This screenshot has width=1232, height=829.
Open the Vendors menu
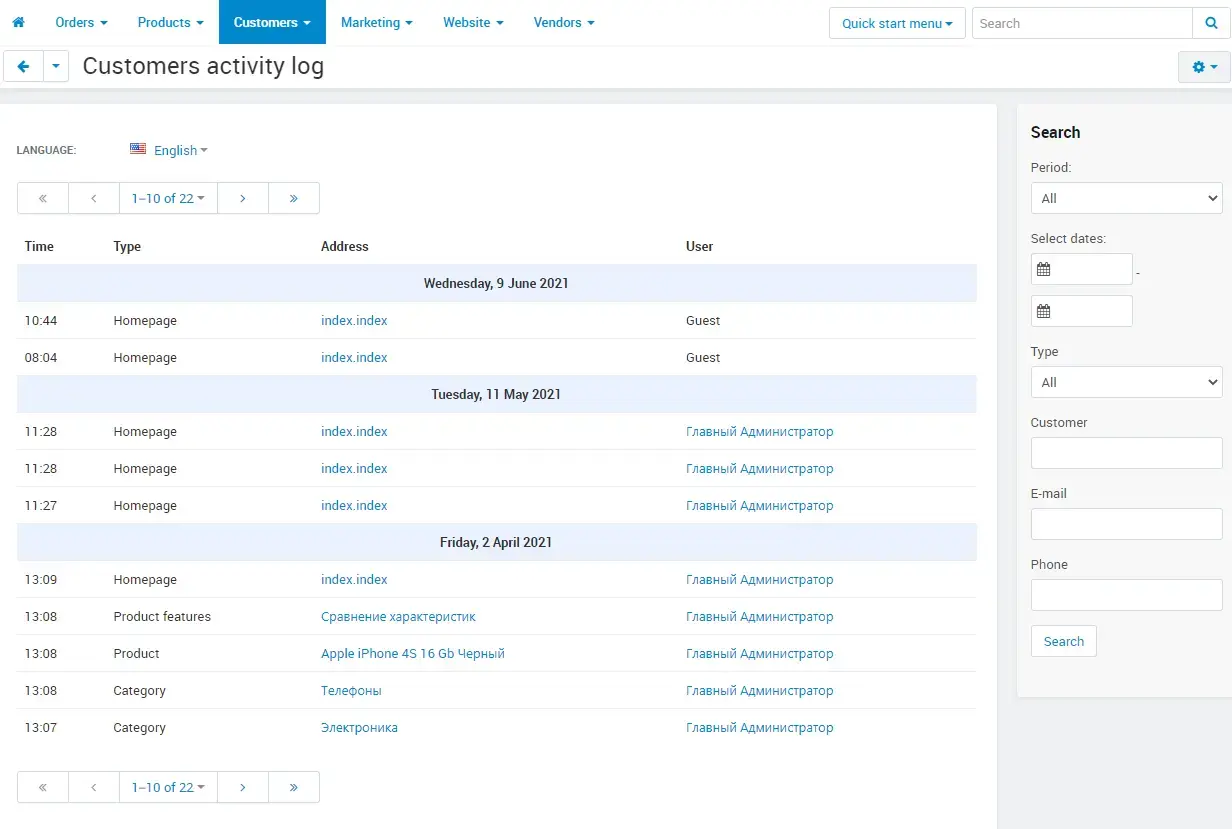(563, 22)
